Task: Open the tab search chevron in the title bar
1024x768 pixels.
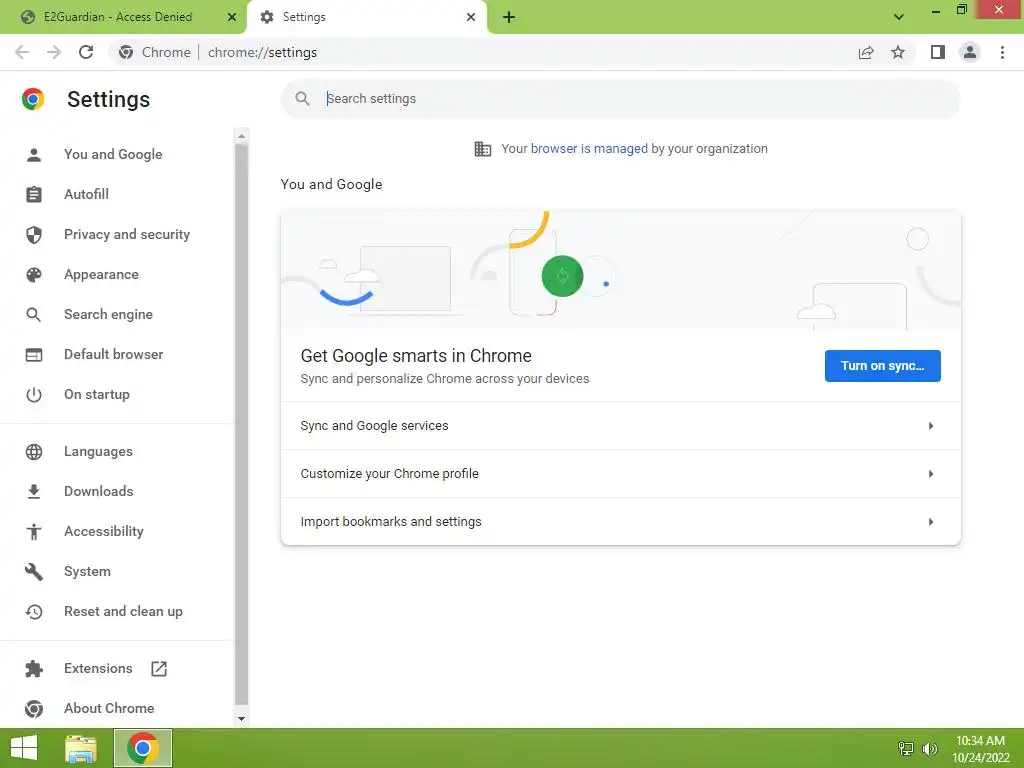Action: 899,17
